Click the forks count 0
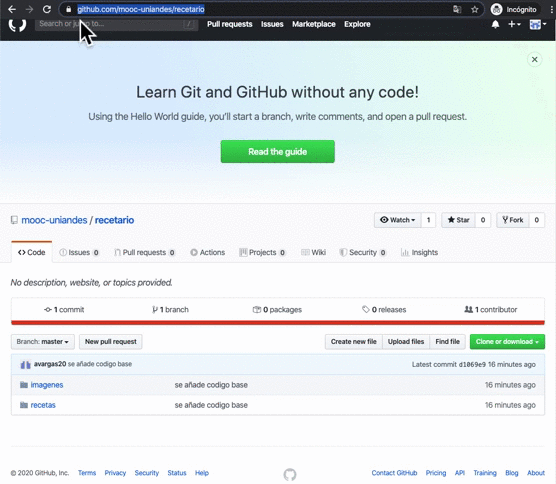The image size is (556, 484). (x=537, y=220)
